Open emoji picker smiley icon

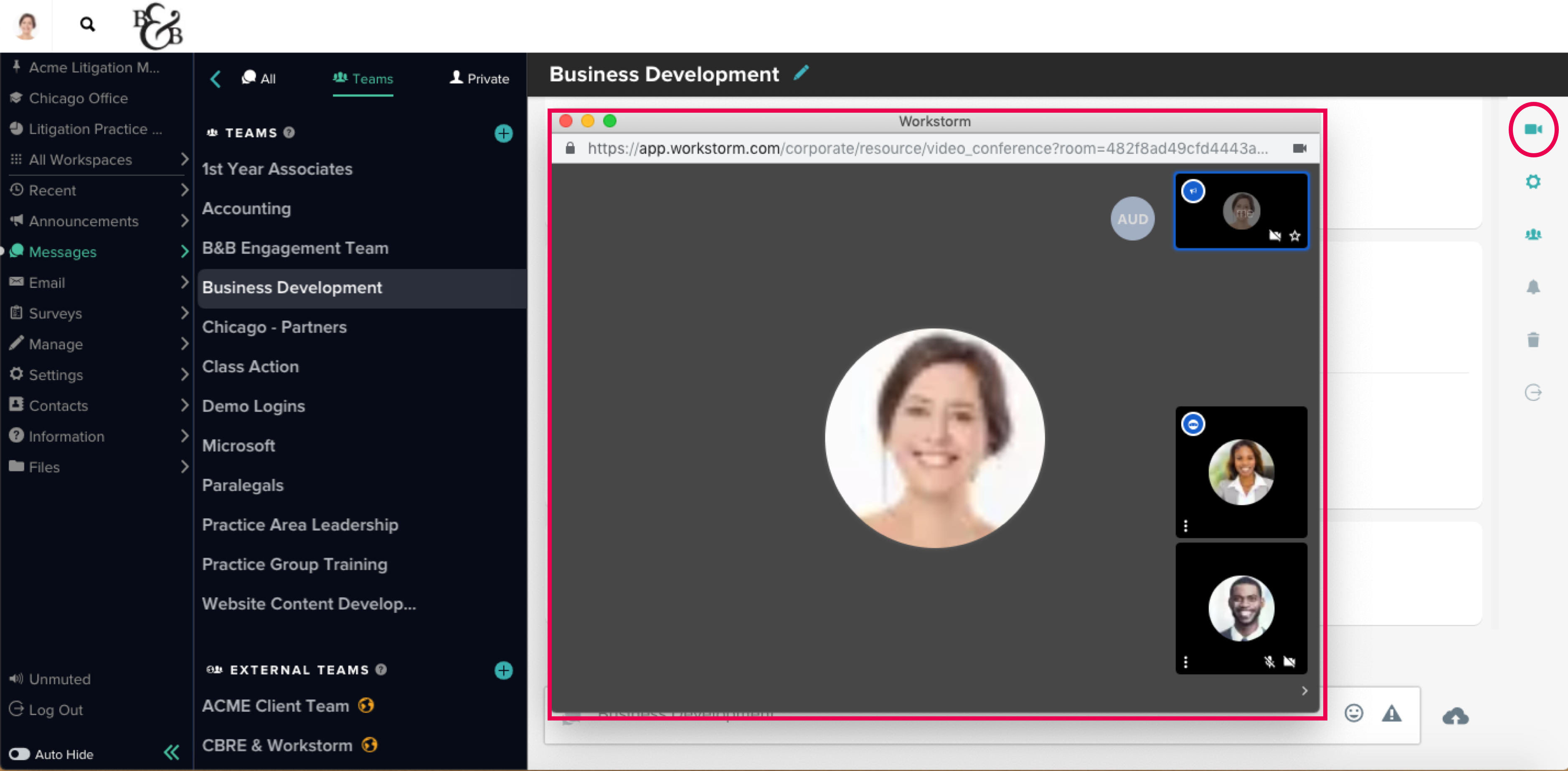click(1353, 713)
